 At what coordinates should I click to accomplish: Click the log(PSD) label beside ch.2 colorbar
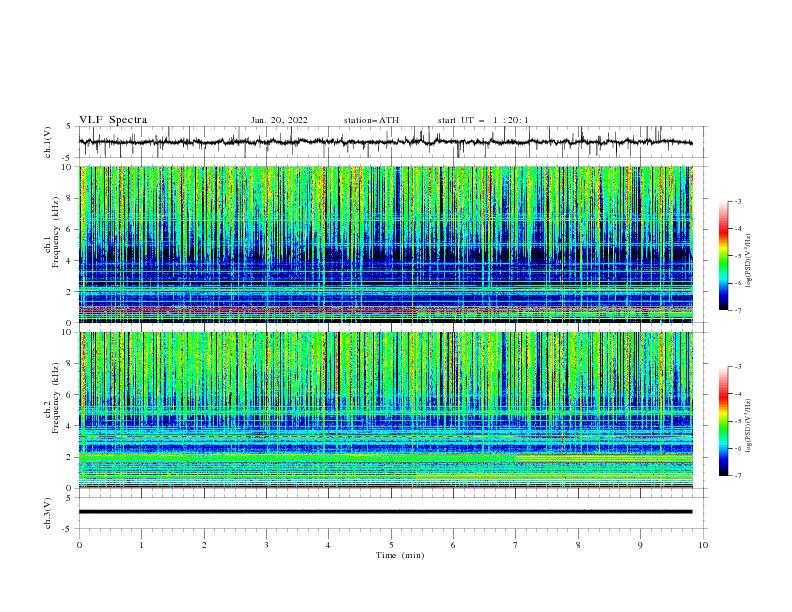point(749,426)
